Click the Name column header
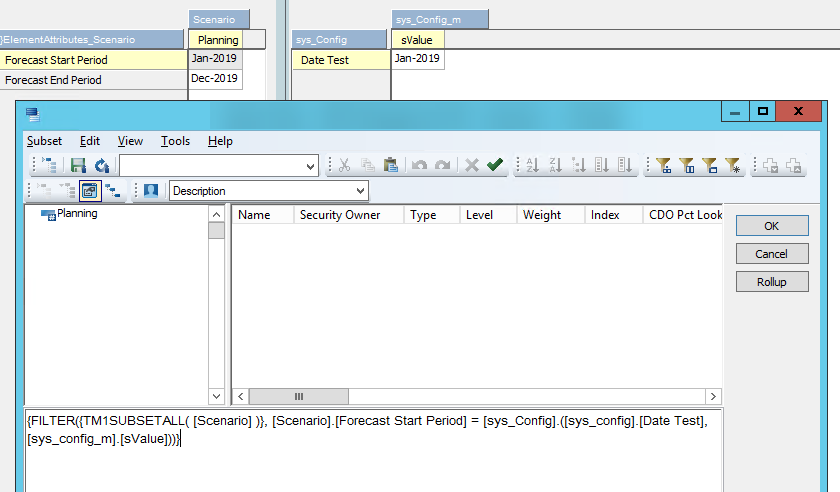Image resolution: width=840 pixels, height=492 pixels. pos(262,215)
